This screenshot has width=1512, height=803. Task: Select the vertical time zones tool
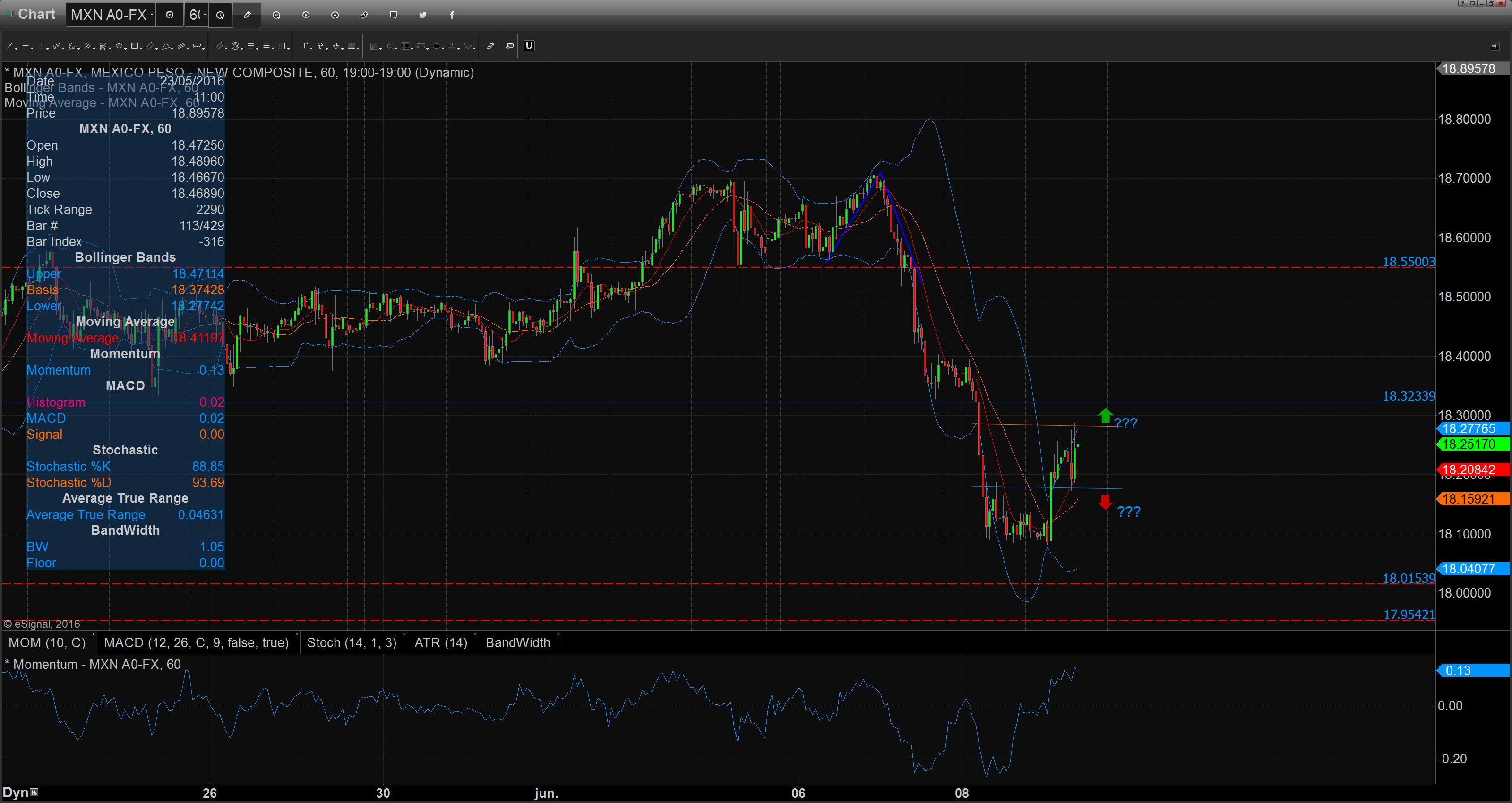[282, 46]
